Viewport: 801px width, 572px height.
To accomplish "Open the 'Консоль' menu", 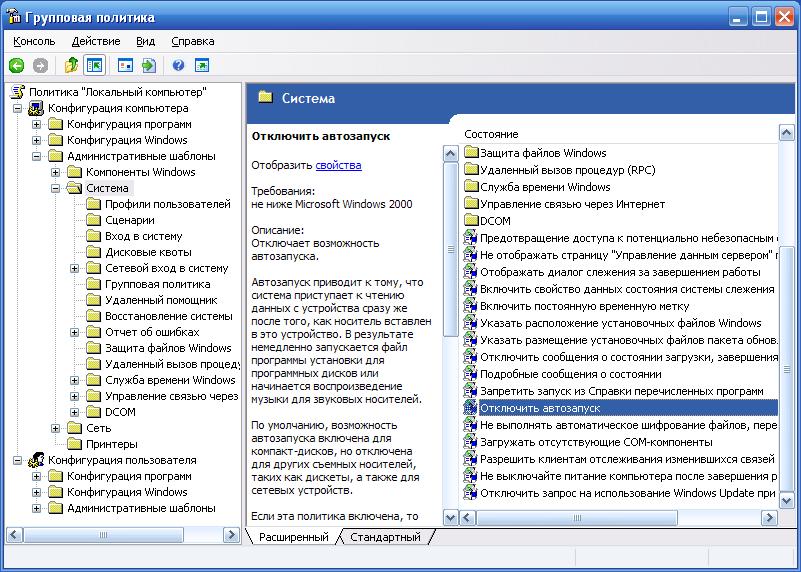I will tap(34, 41).
